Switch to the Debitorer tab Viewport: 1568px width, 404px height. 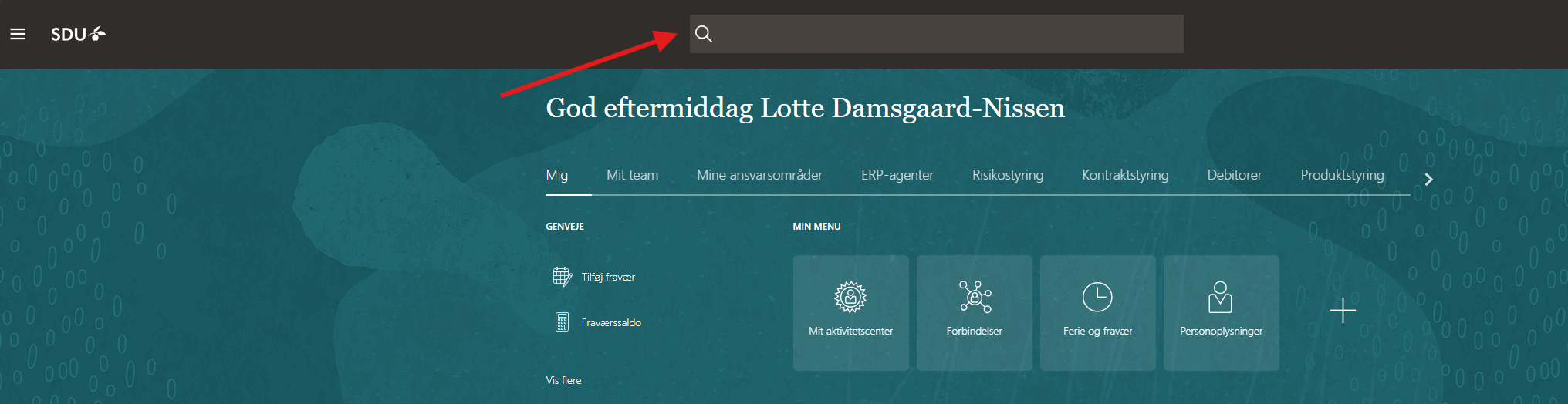[1235, 175]
